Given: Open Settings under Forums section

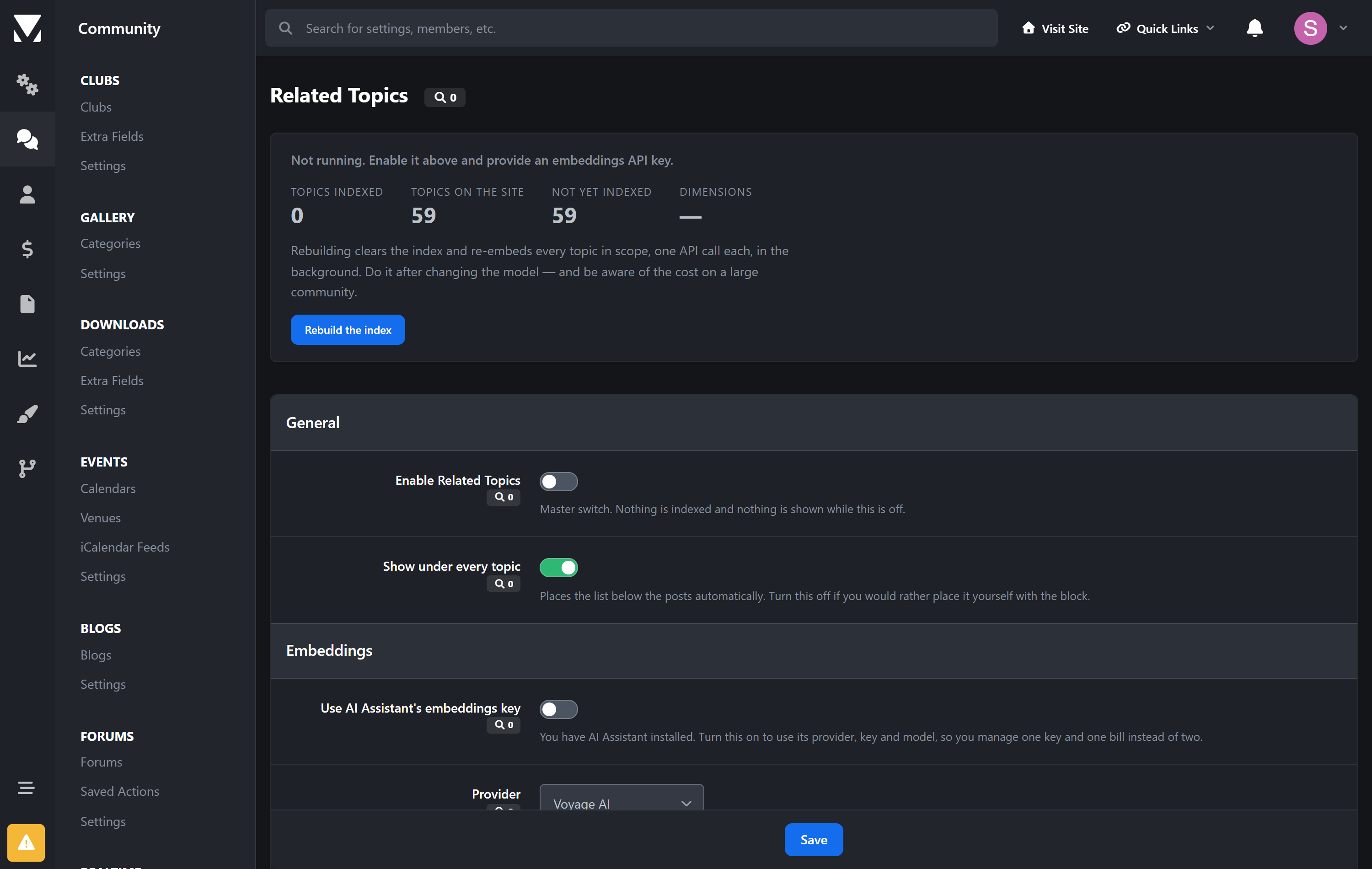Looking at the screenshot, I should pyautogui.click(x=103, y=822).
